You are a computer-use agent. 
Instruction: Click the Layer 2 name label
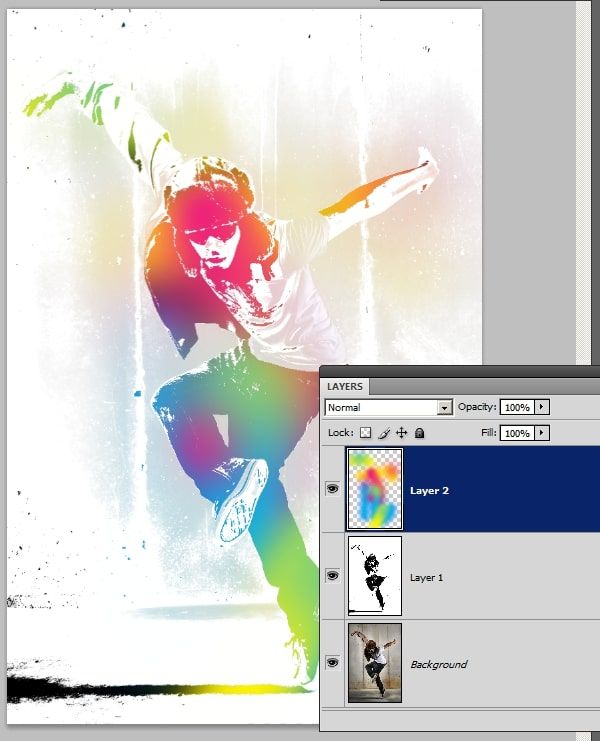(429, 491)
